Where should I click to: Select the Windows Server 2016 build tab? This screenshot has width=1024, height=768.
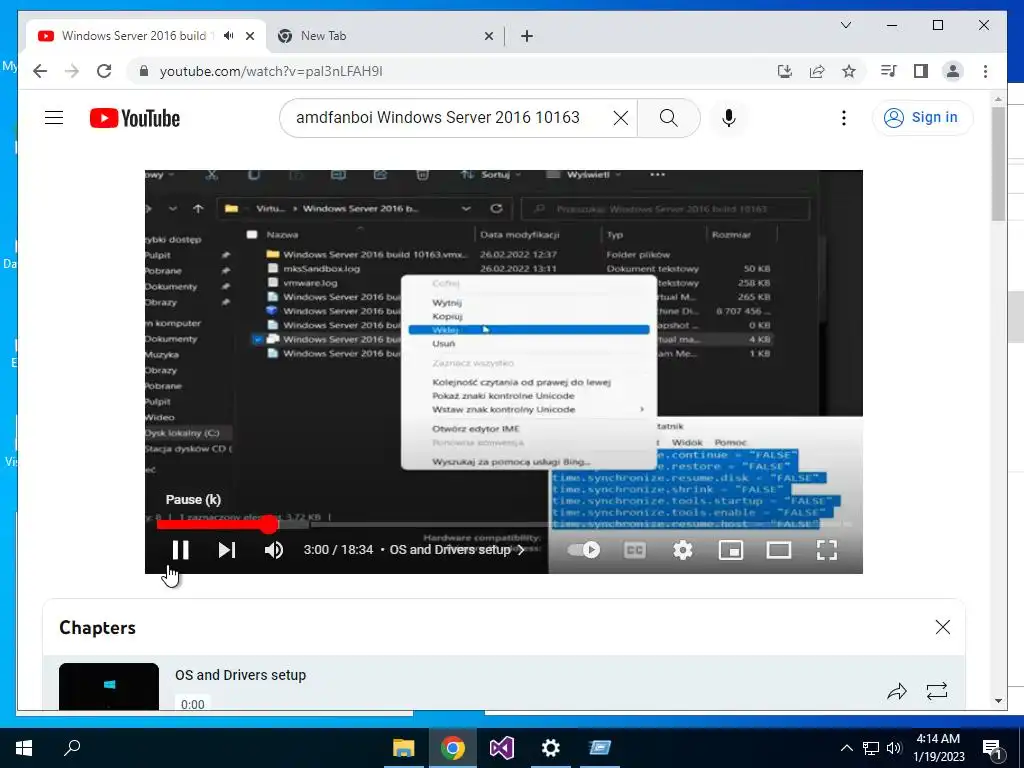133,36
